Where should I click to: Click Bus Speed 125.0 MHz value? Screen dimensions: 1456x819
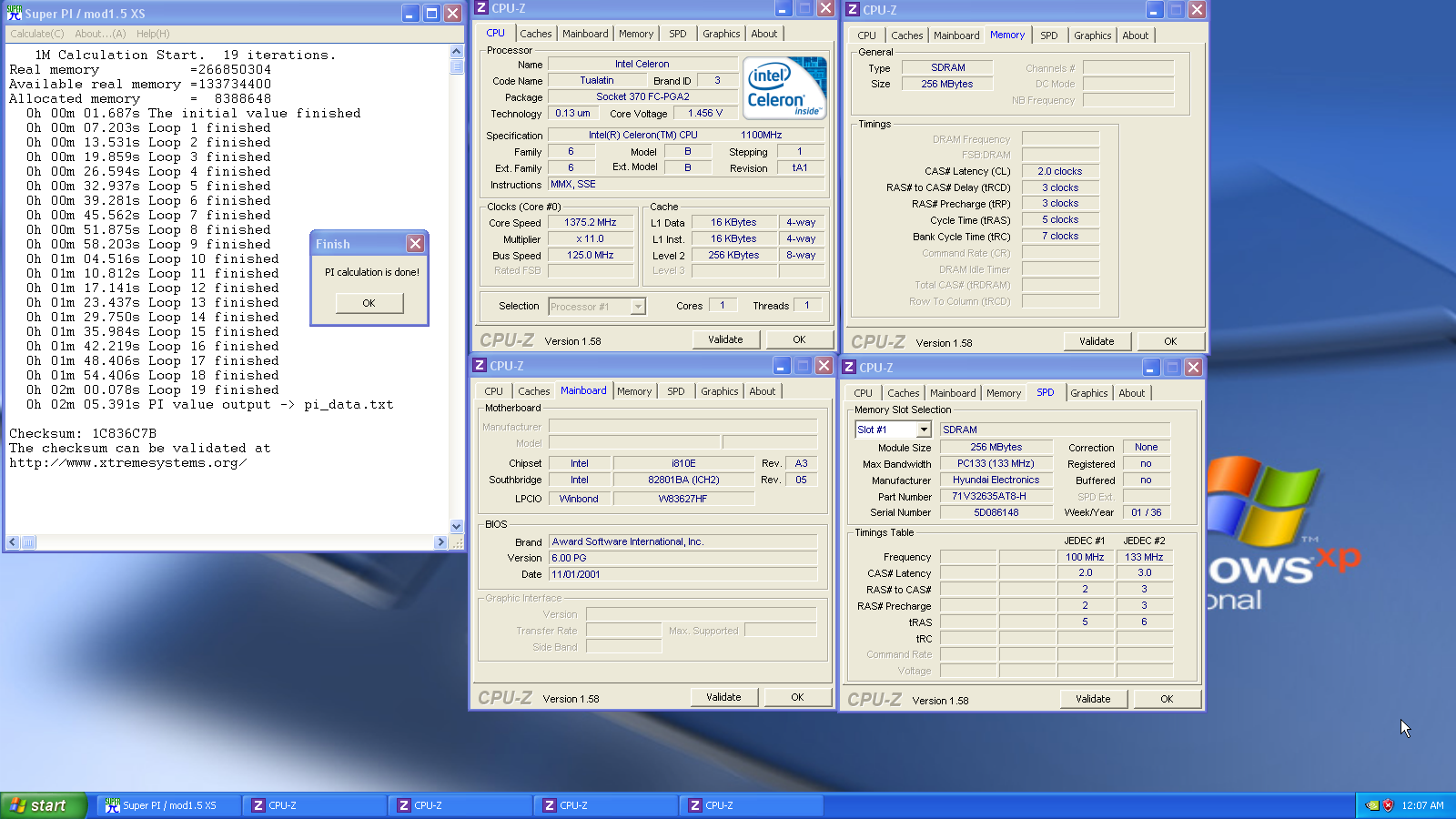(591, 255)
